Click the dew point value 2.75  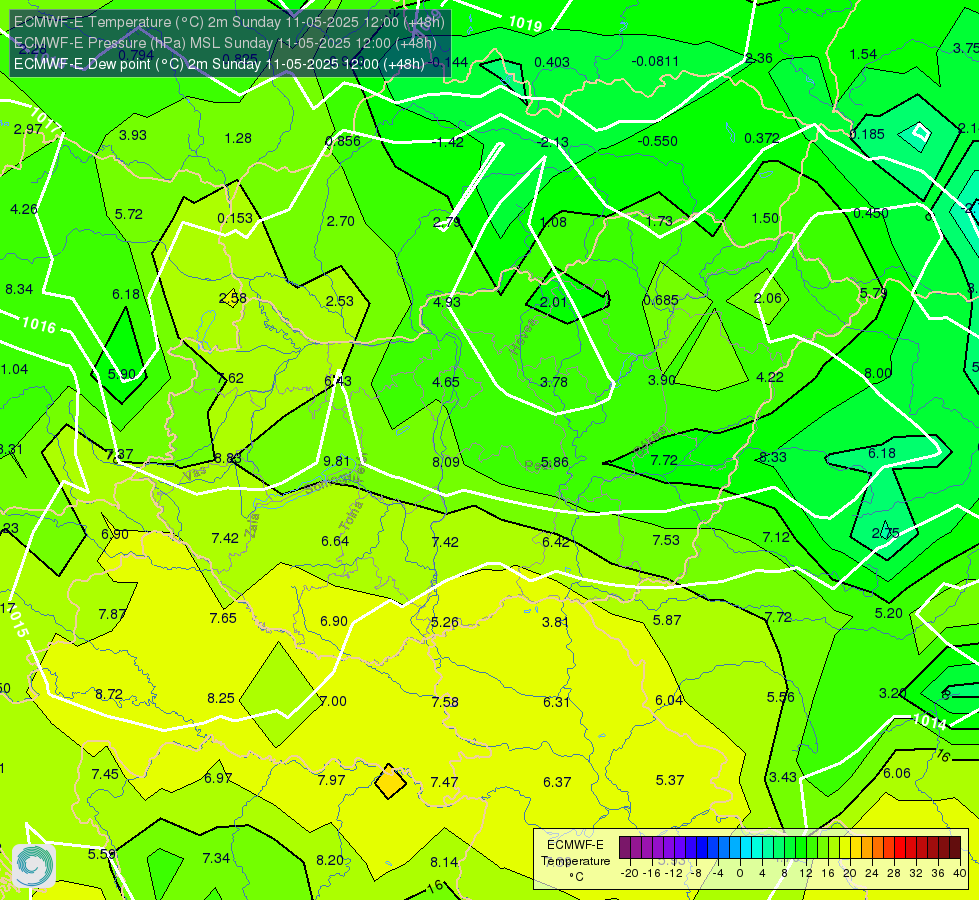[x=885, y=533]
